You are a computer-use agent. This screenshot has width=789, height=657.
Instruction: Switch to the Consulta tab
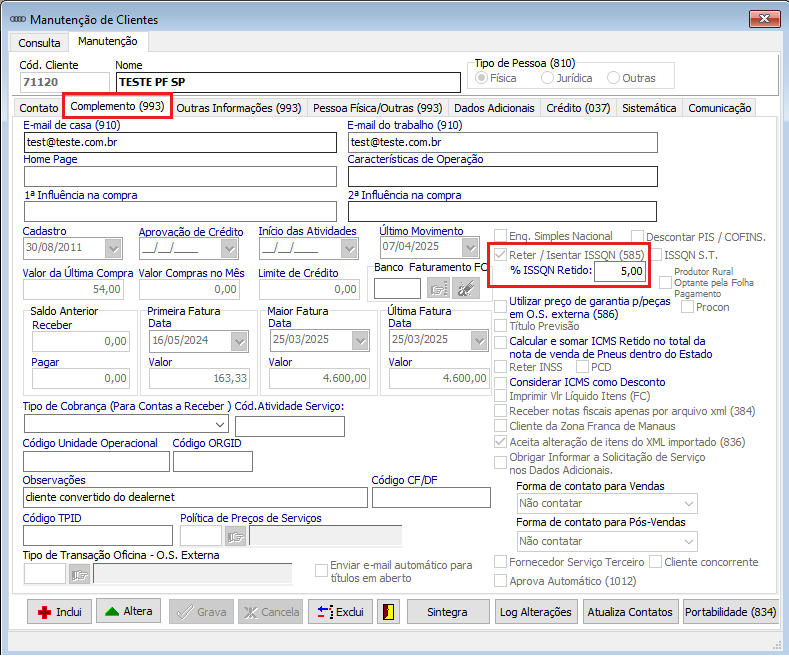39,43
